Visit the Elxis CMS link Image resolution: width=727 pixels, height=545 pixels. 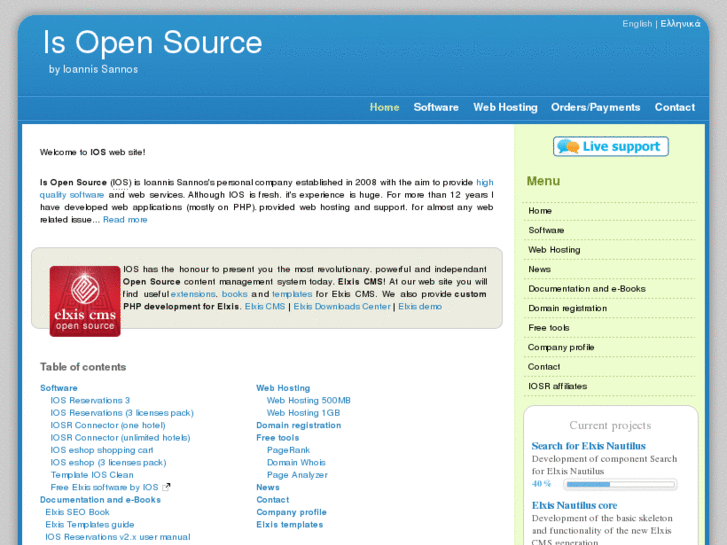(x=265, y=307)
